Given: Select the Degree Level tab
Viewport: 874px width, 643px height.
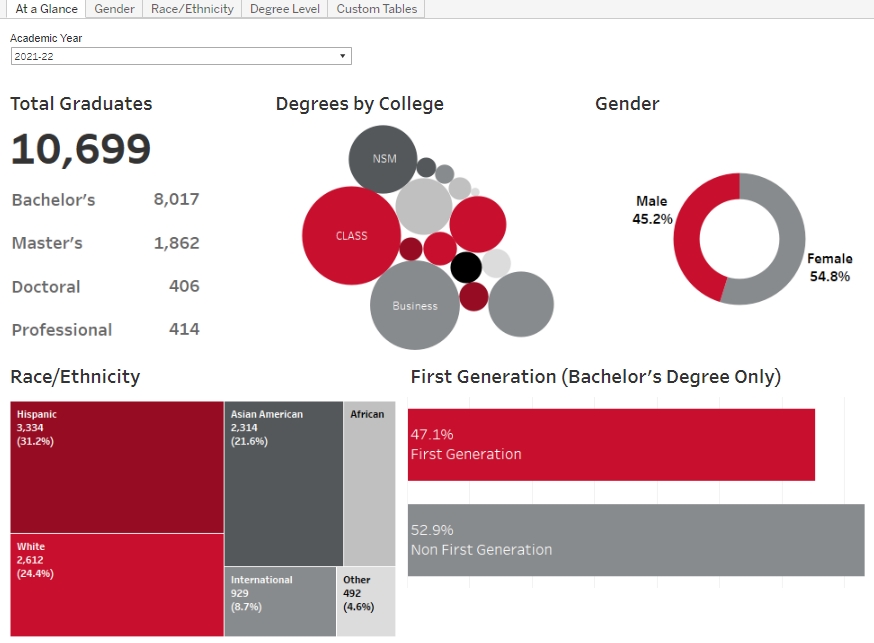Looking at the screenshot, I should point(285,9).
